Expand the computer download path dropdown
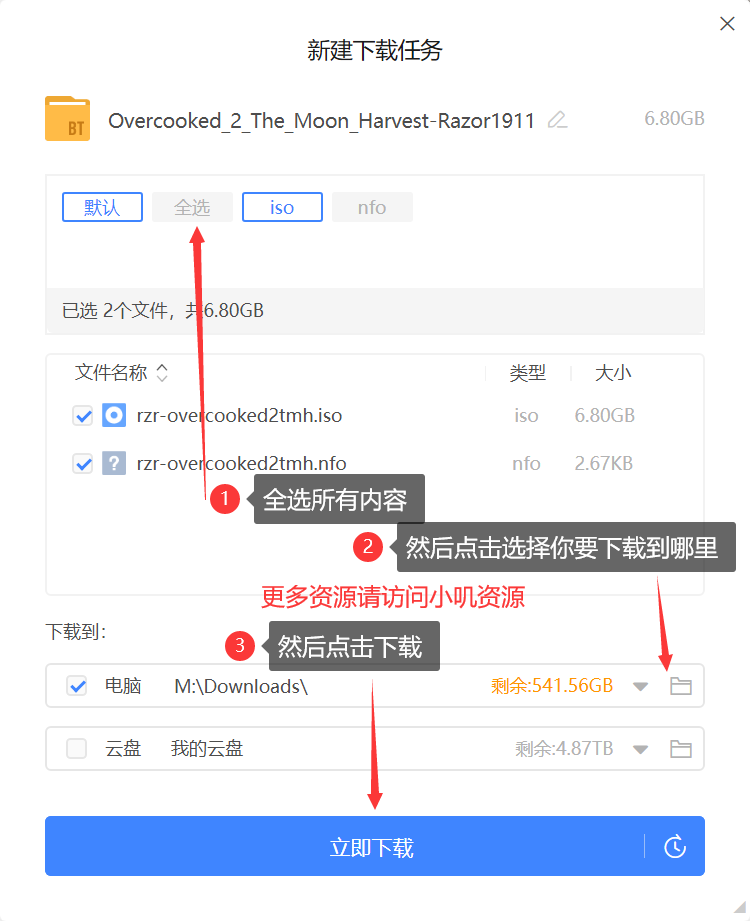Viewport: 750px width, 921px height. (x=640, y=686)
